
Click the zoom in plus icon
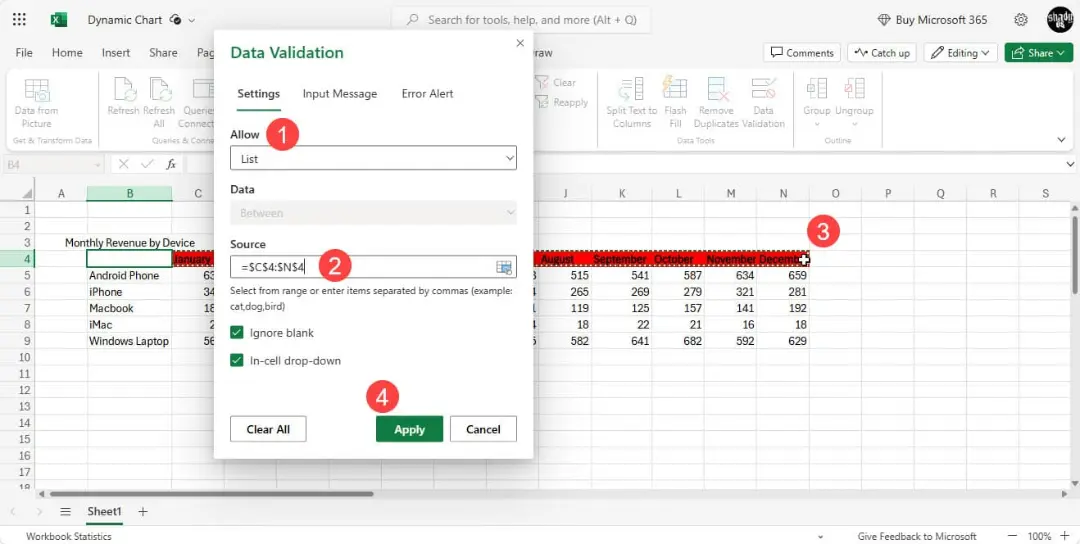[1065, 536]
